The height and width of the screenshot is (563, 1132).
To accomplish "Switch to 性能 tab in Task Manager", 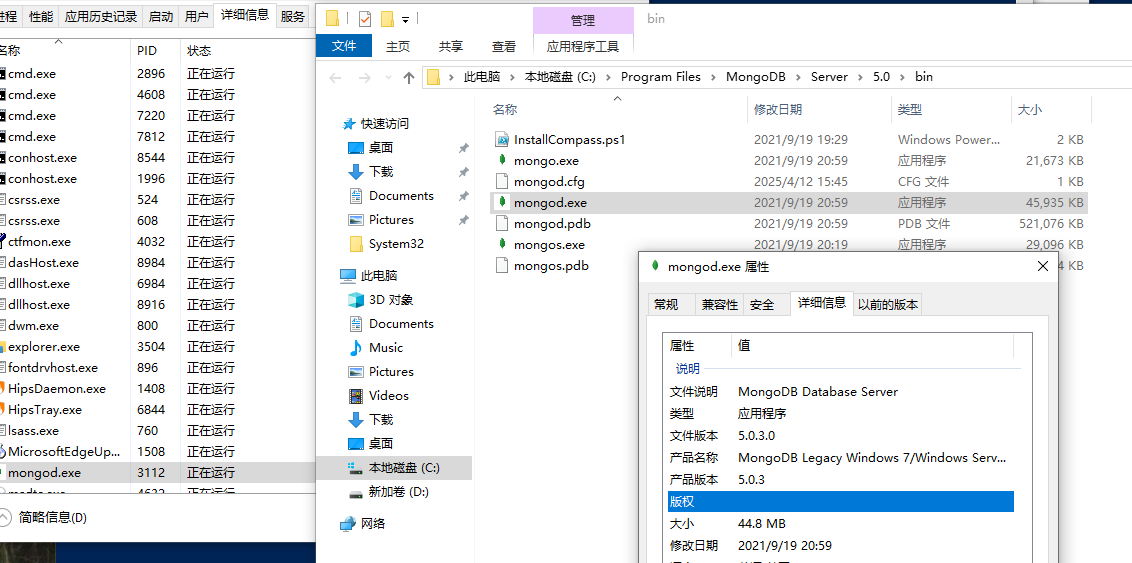I will pyautogui.click(x=41, y=17).
